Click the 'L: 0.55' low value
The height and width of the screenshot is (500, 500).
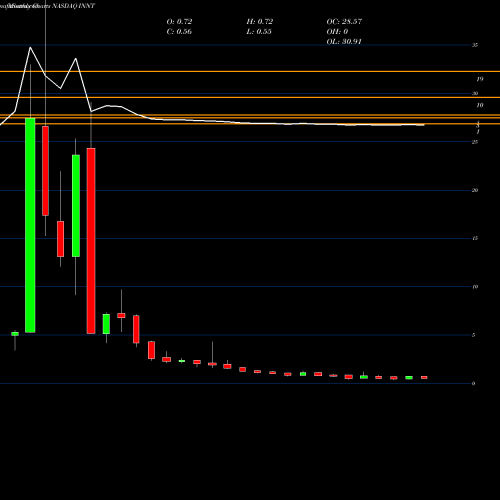pos(259,32)
